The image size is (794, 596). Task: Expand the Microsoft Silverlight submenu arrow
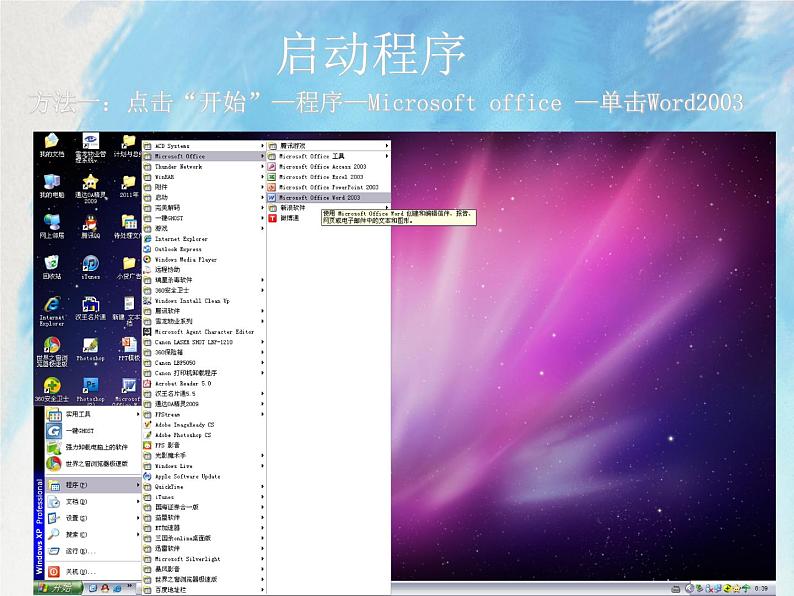click(x=262, y=559)
